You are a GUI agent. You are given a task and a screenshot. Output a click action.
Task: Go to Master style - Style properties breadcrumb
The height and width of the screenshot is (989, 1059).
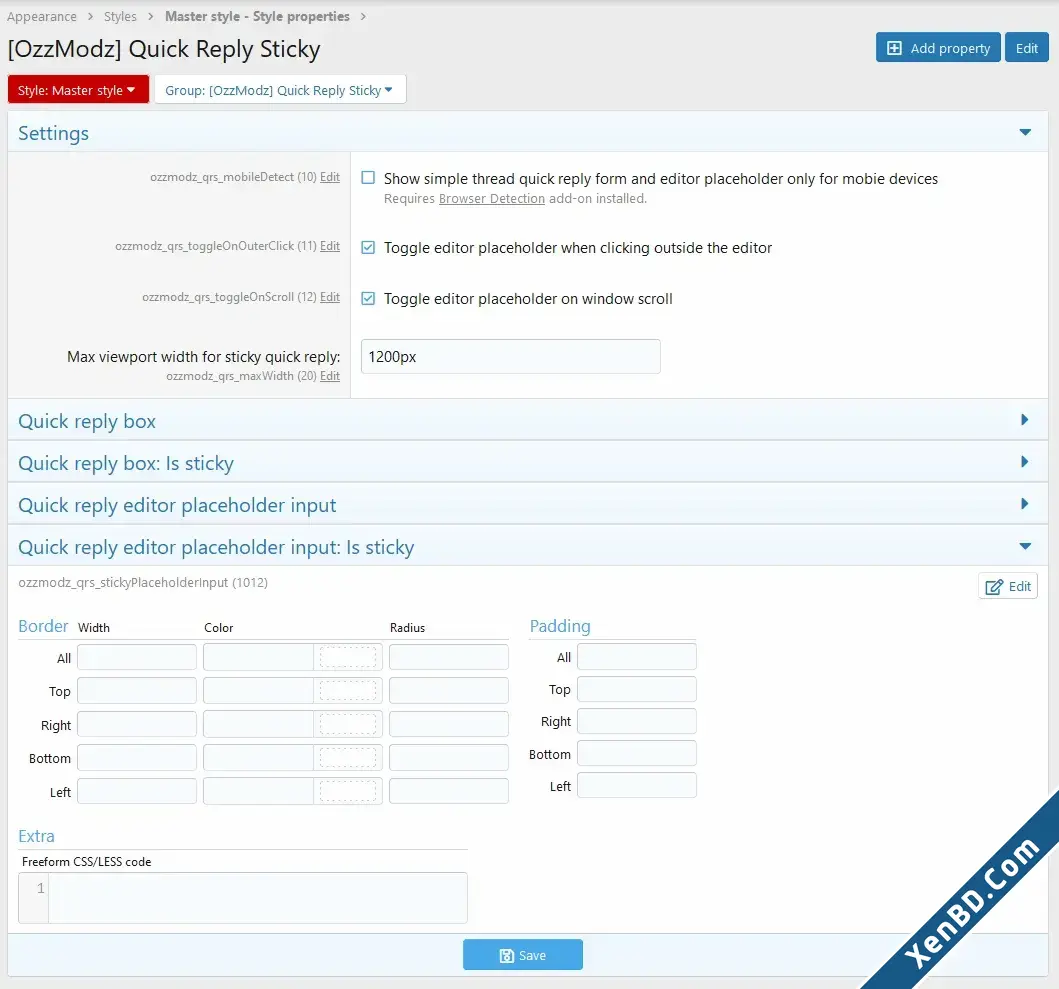pos(257,16)
